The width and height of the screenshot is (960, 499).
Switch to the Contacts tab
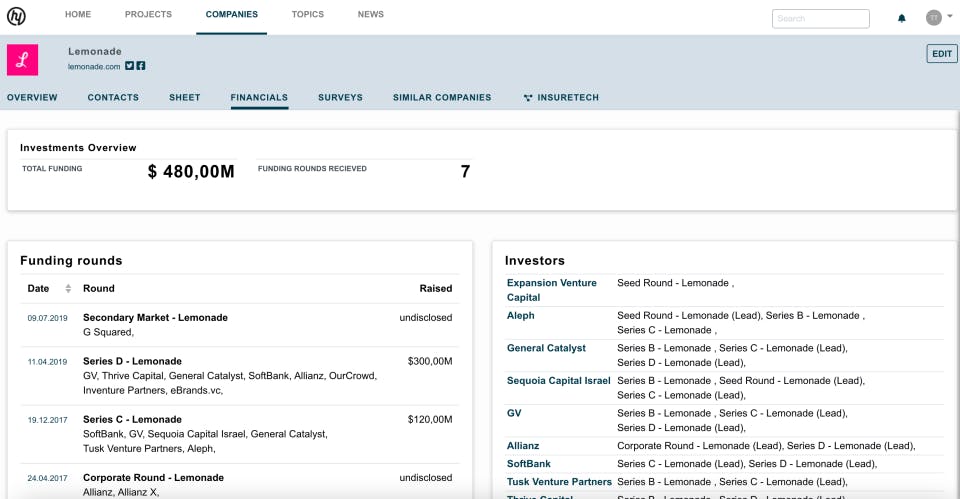point(113,97)
